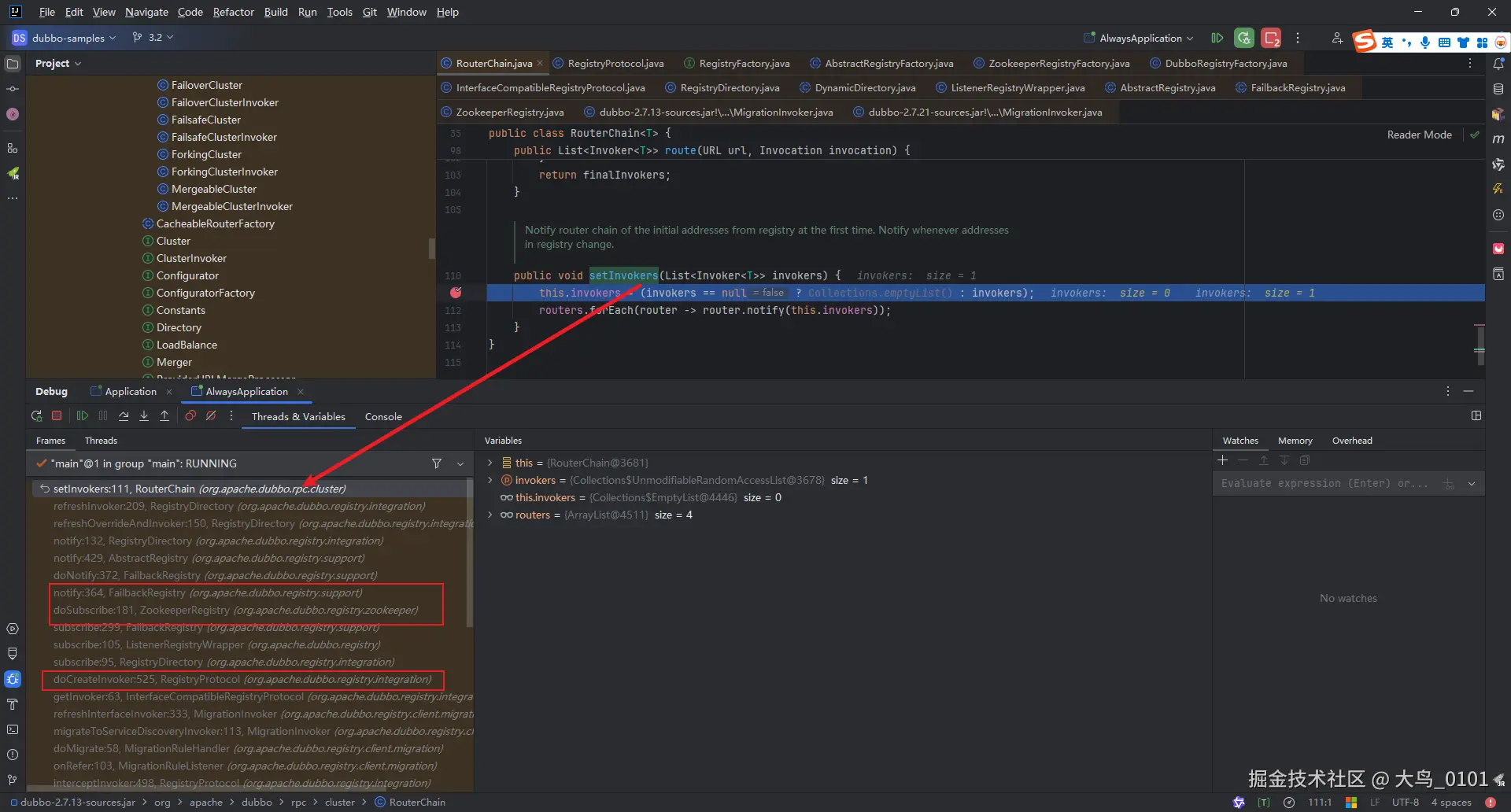Toggle breakpoint at line 111
The height and width of the screenshot is (812, 1511).
(x=456, y=293)
